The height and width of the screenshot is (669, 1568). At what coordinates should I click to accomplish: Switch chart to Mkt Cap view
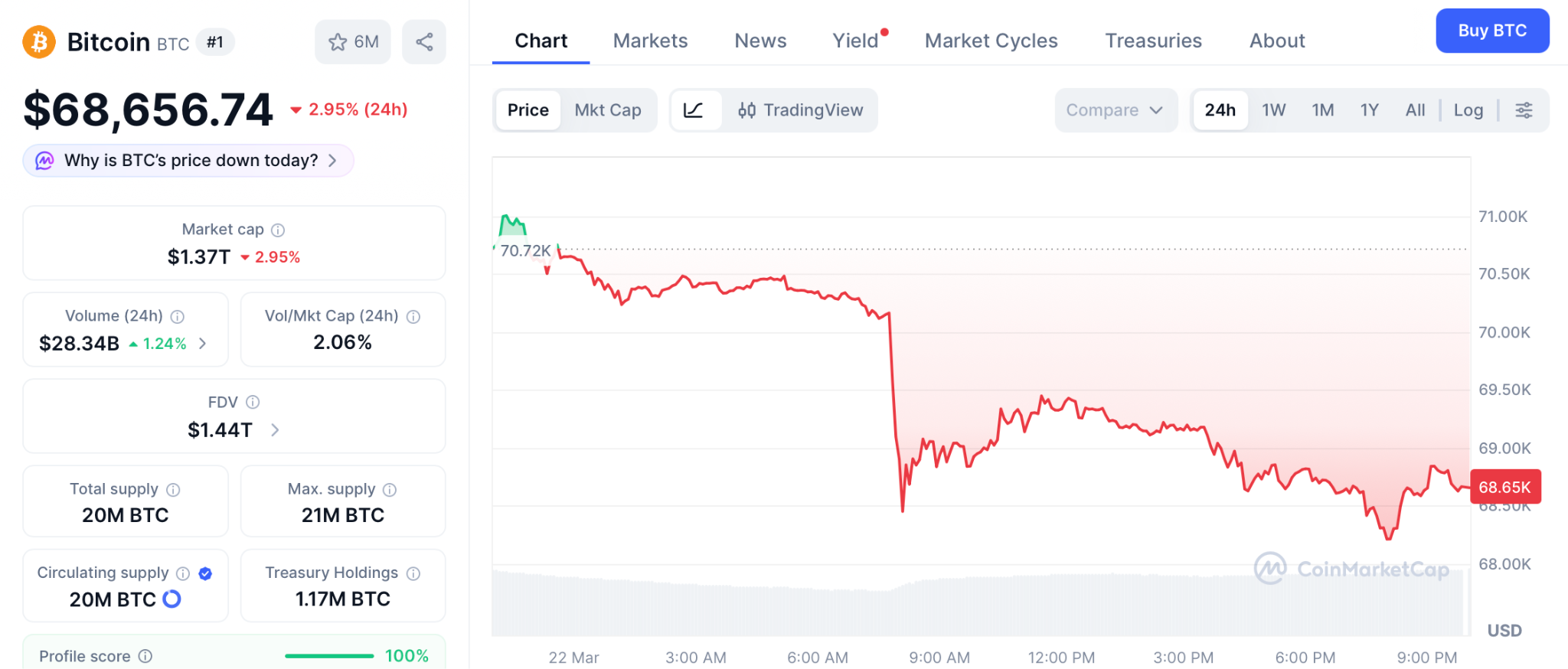point(608,109)
